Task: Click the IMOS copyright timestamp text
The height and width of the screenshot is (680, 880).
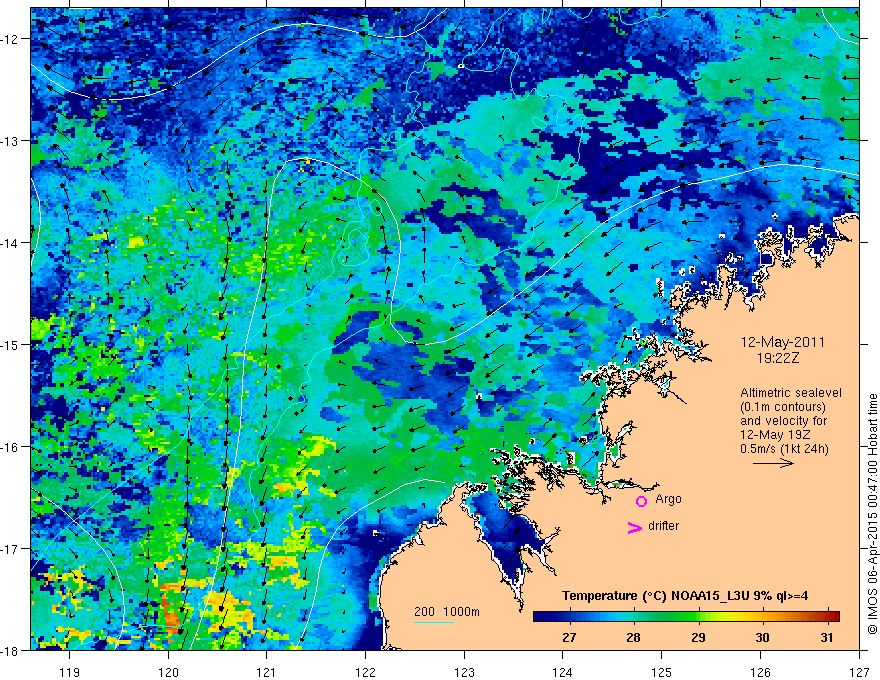Action: click(x=872, y=514)
